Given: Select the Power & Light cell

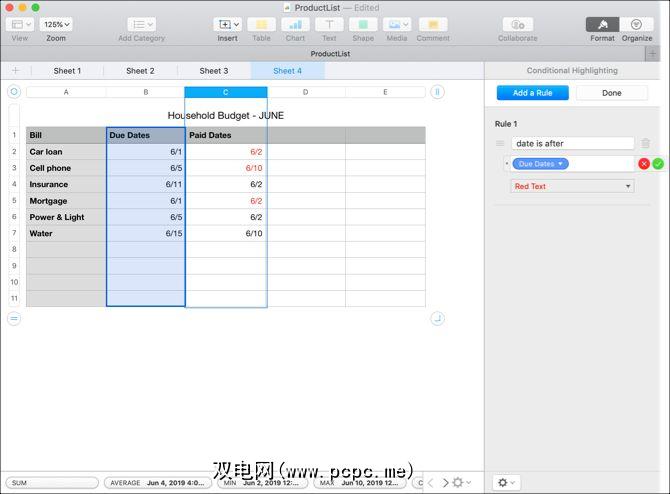Looking at the screenshot, I should 66,217.
